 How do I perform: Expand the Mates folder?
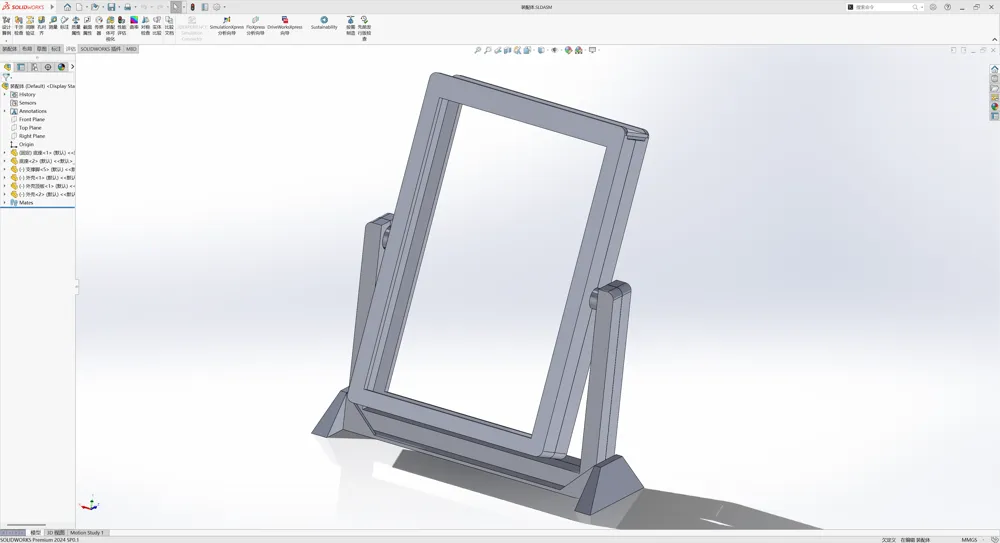point(4,202)
